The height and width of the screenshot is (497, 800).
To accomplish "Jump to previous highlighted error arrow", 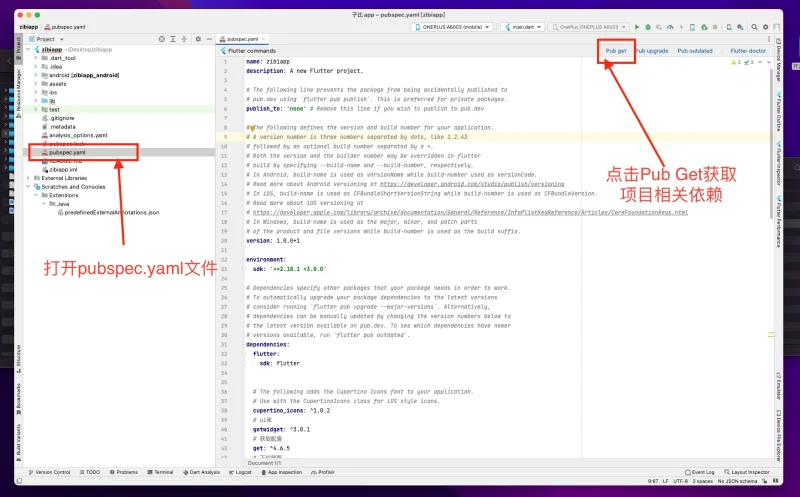I will [x=760, y=62].
